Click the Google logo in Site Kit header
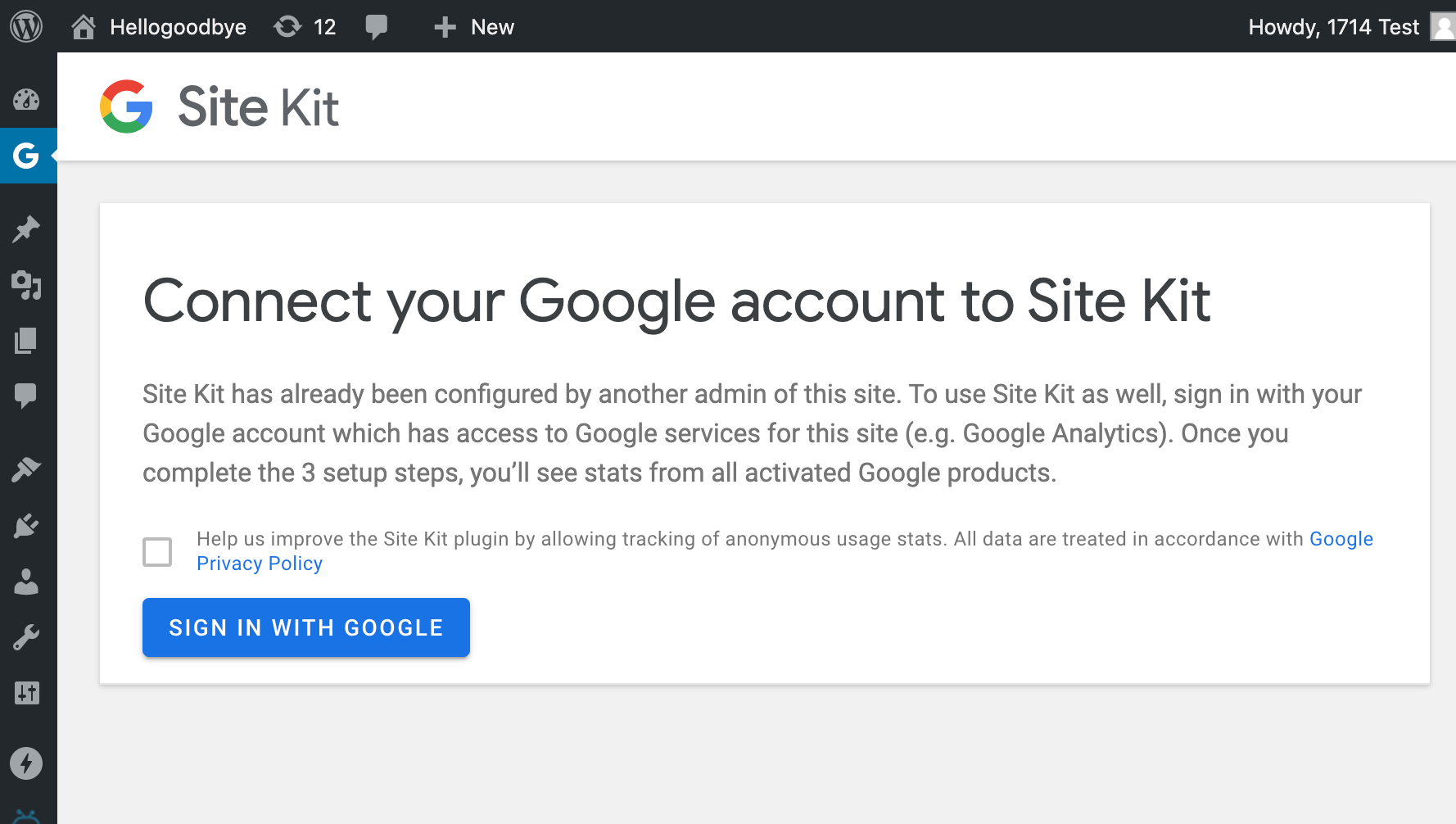 [126, 106]
